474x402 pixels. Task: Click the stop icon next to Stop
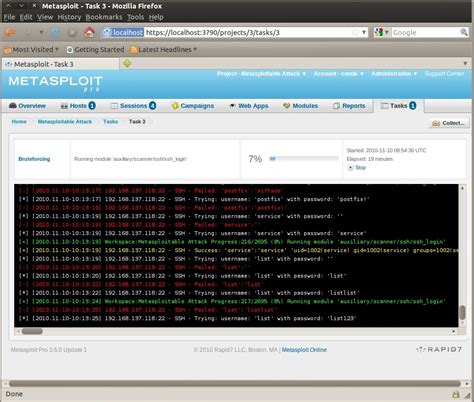(x=350, y=168)
